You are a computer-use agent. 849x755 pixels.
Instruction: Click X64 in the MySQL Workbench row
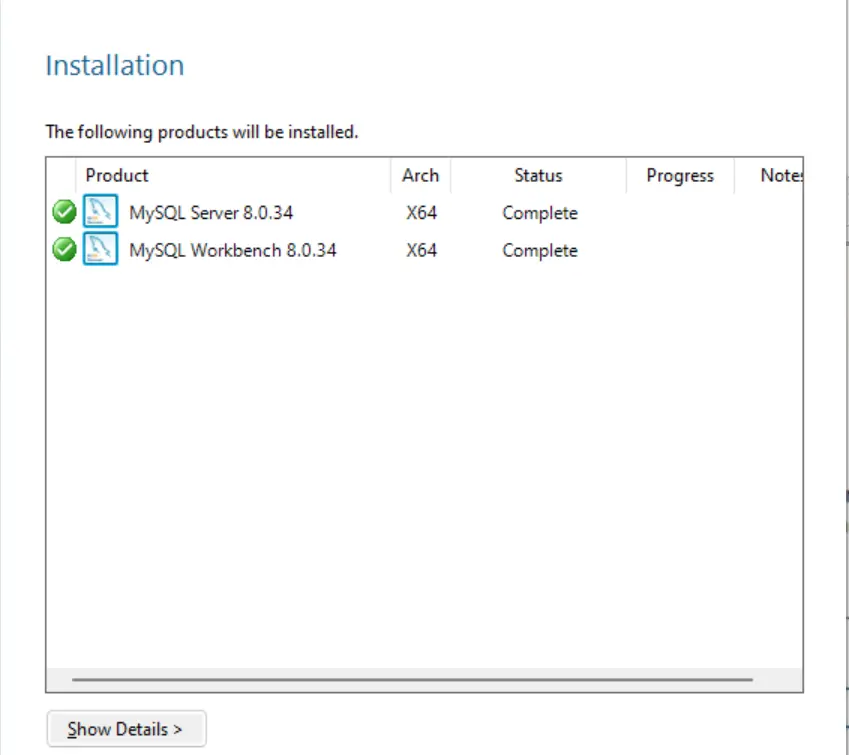click(x=421, y=250)
